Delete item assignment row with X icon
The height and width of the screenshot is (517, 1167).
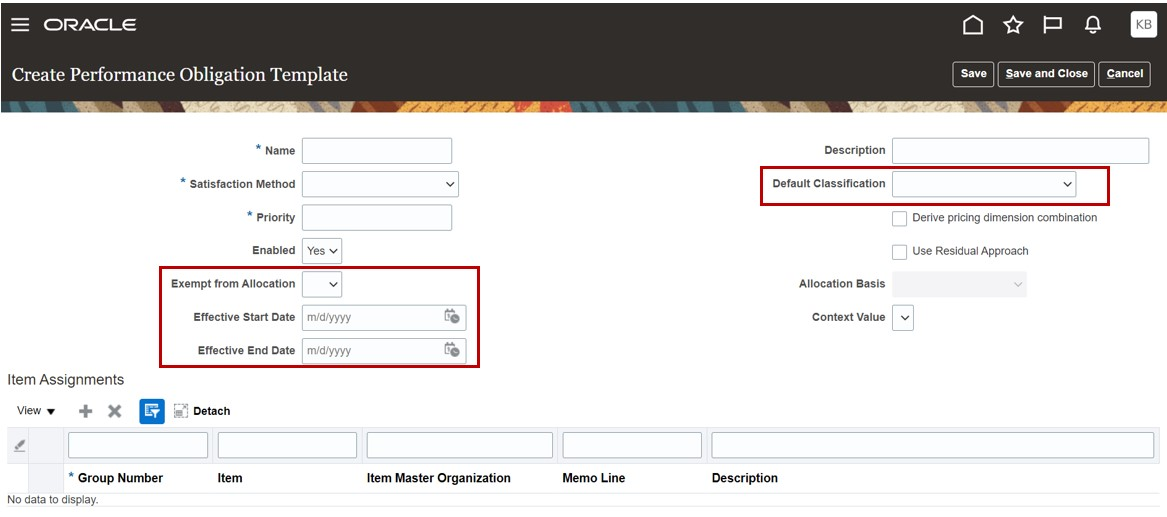pyautogui.click(x=115, y=411)
